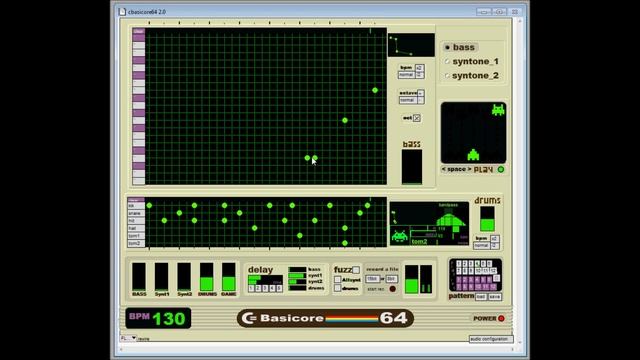Click the drums bpm x2 button
The image size is (640, 360).
(x=494, y=238)
